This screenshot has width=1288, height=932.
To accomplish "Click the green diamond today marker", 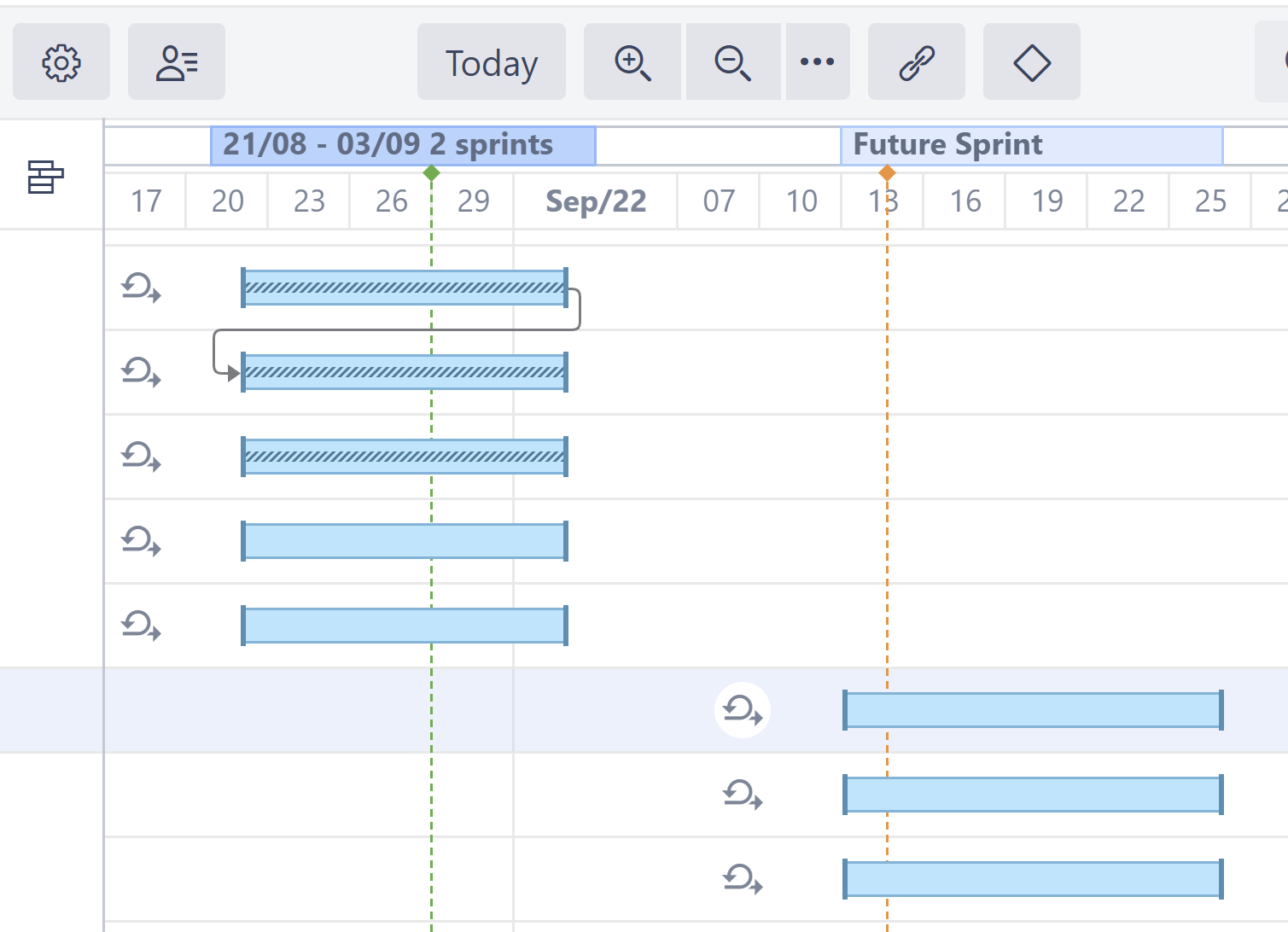I will coord(432,173).
